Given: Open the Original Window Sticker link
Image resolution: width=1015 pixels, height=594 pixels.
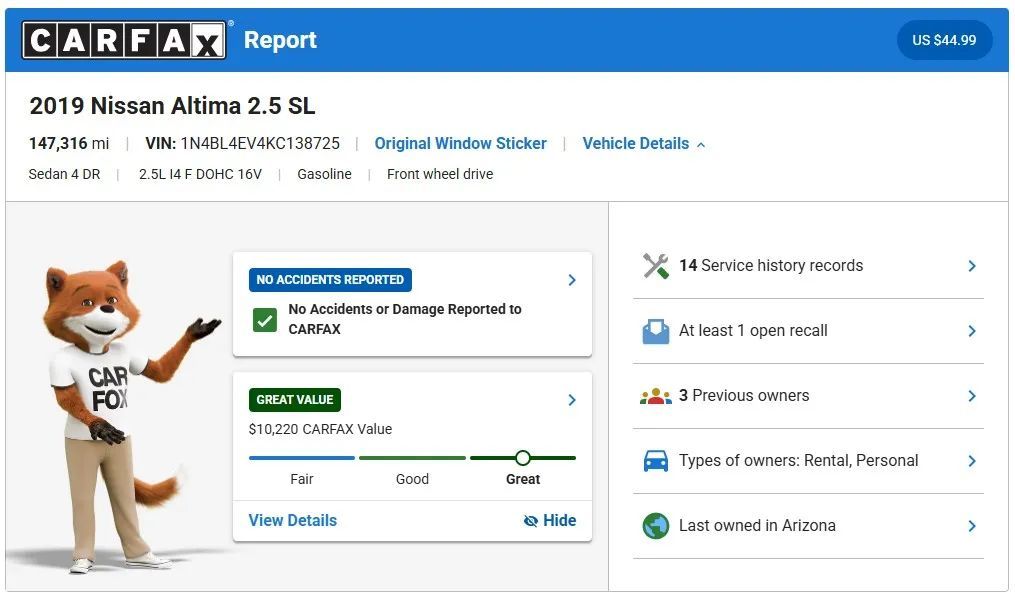Looking at the screenshot, I should [460, 143].
